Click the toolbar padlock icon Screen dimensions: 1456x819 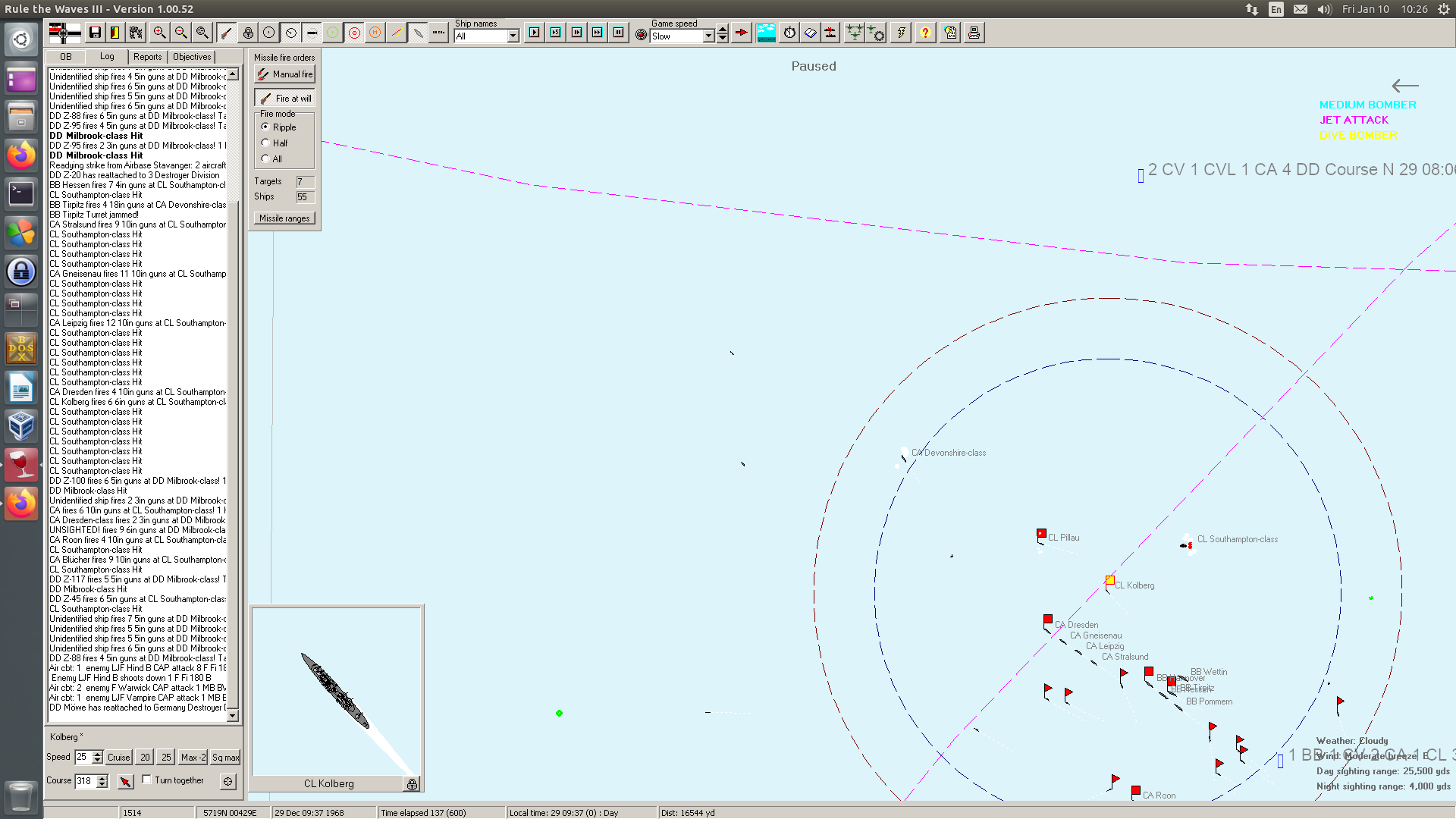248,33
